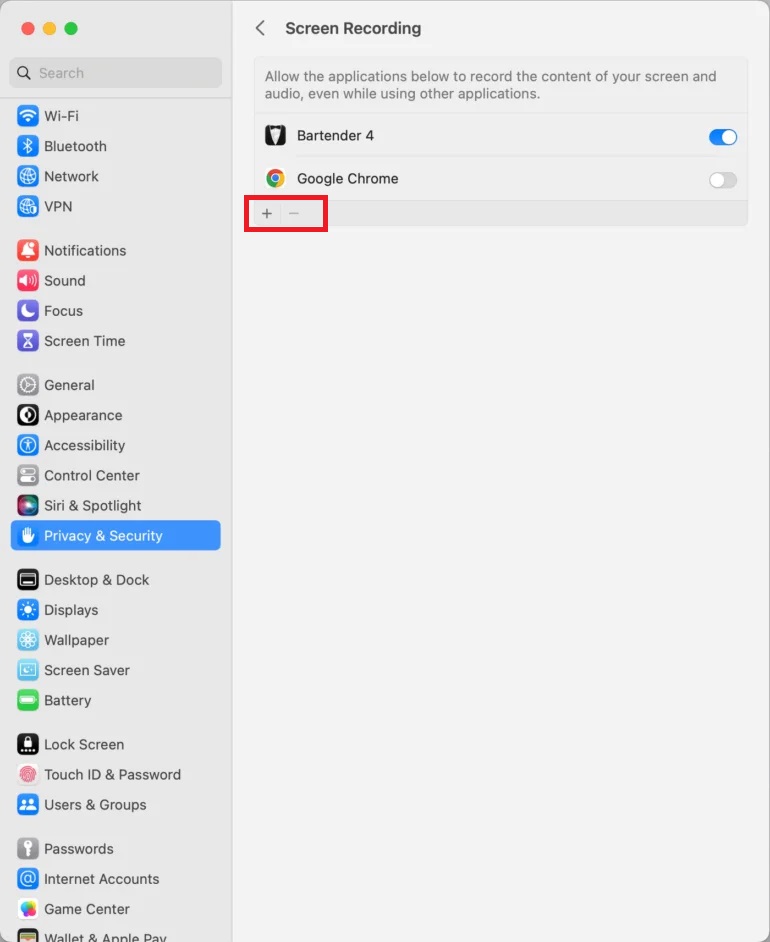Screen dimensions: 770x942
Task: Open the VPN globe icon
Action: click(28, 206)
